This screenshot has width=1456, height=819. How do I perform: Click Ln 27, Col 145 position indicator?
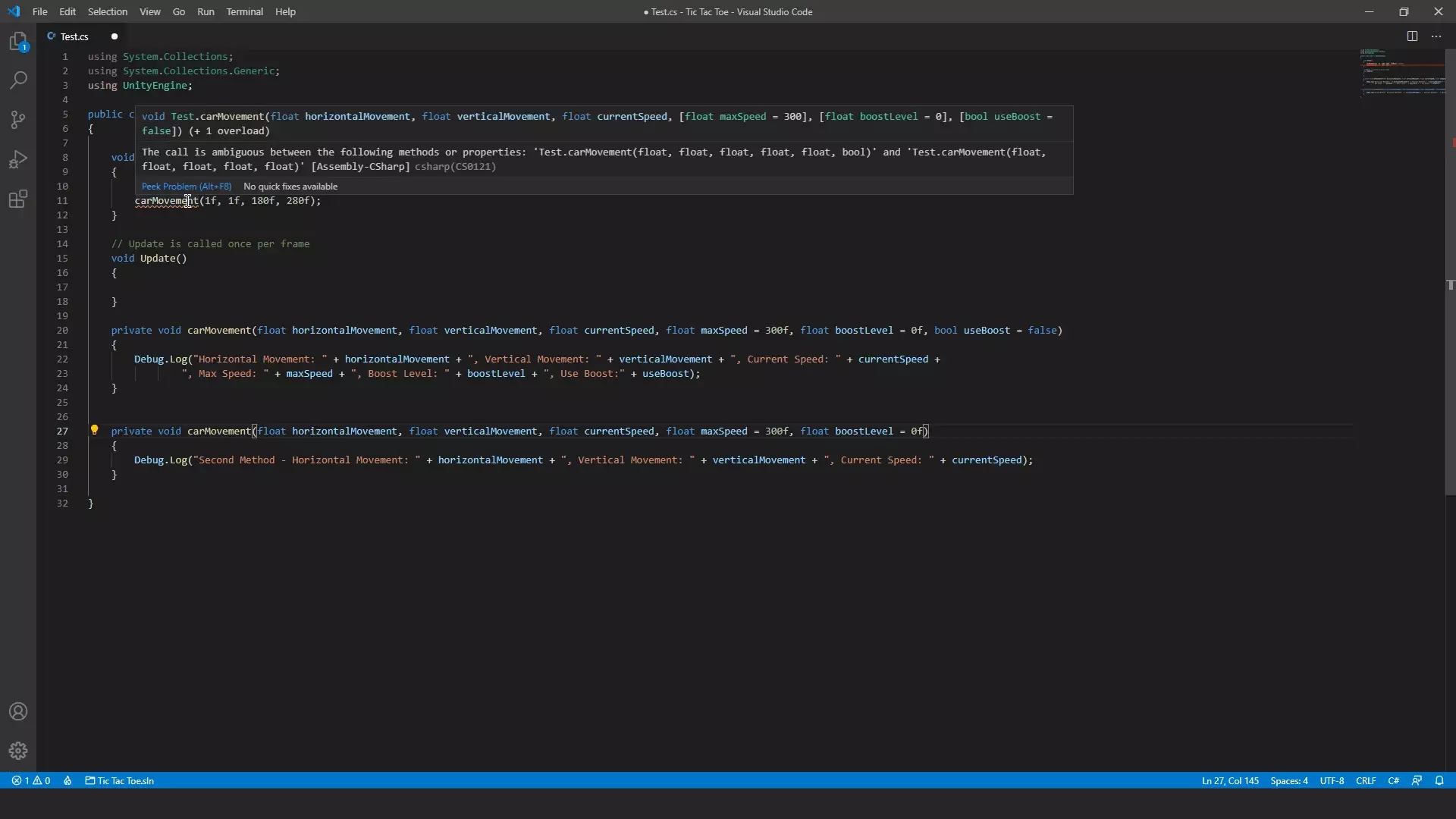coord(1230,780)
